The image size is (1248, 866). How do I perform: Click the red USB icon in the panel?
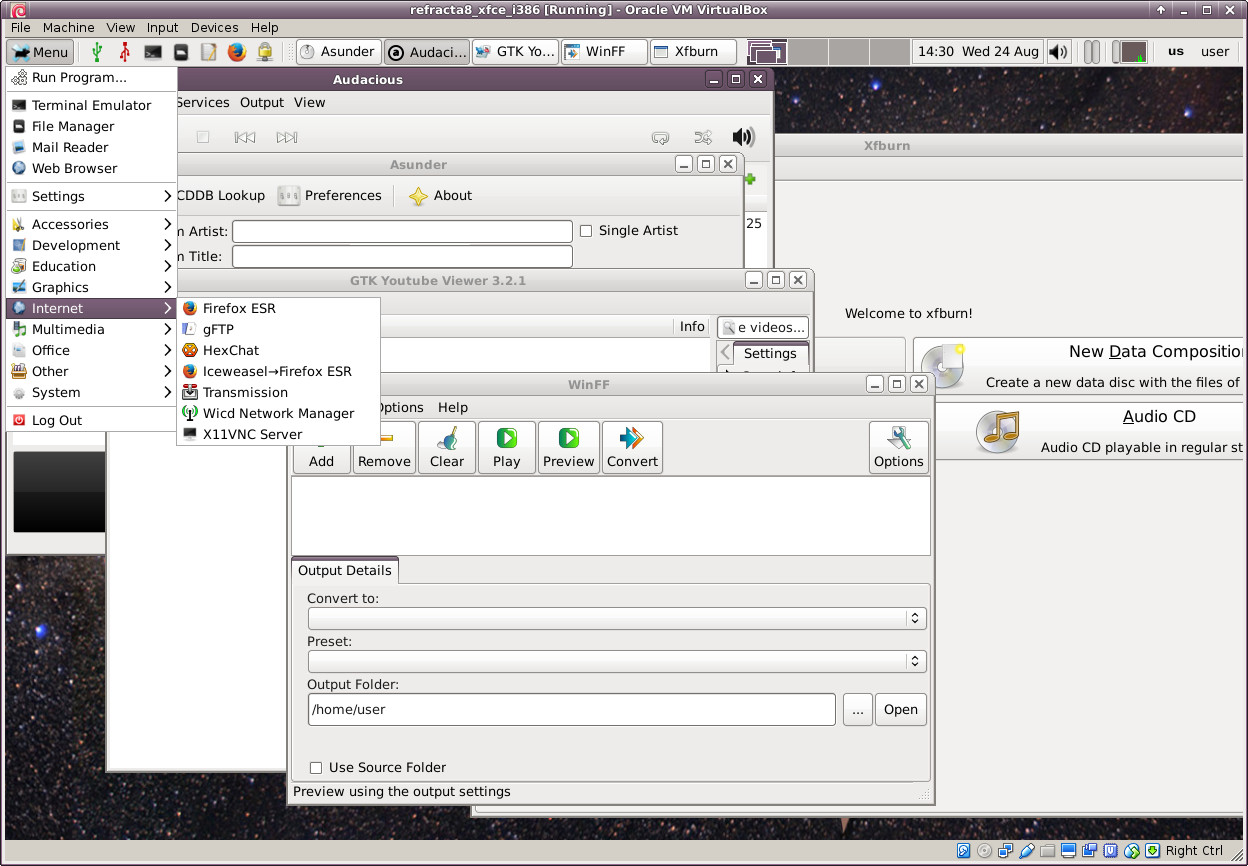(124, 52)
